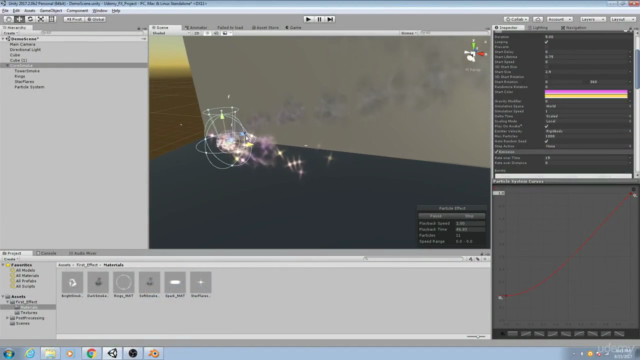Screen dimensions: 640x360
Task: Open the Simulation Space dropdown
Action: point(588,106)
